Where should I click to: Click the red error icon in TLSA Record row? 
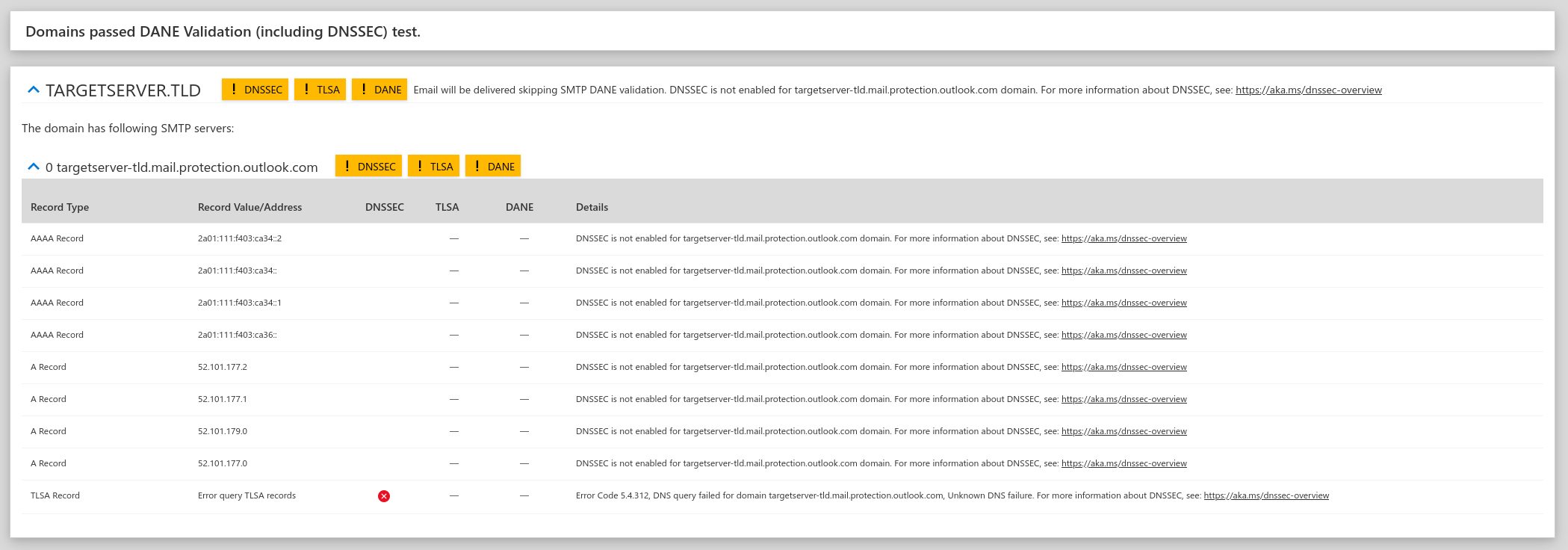[384, 496]
